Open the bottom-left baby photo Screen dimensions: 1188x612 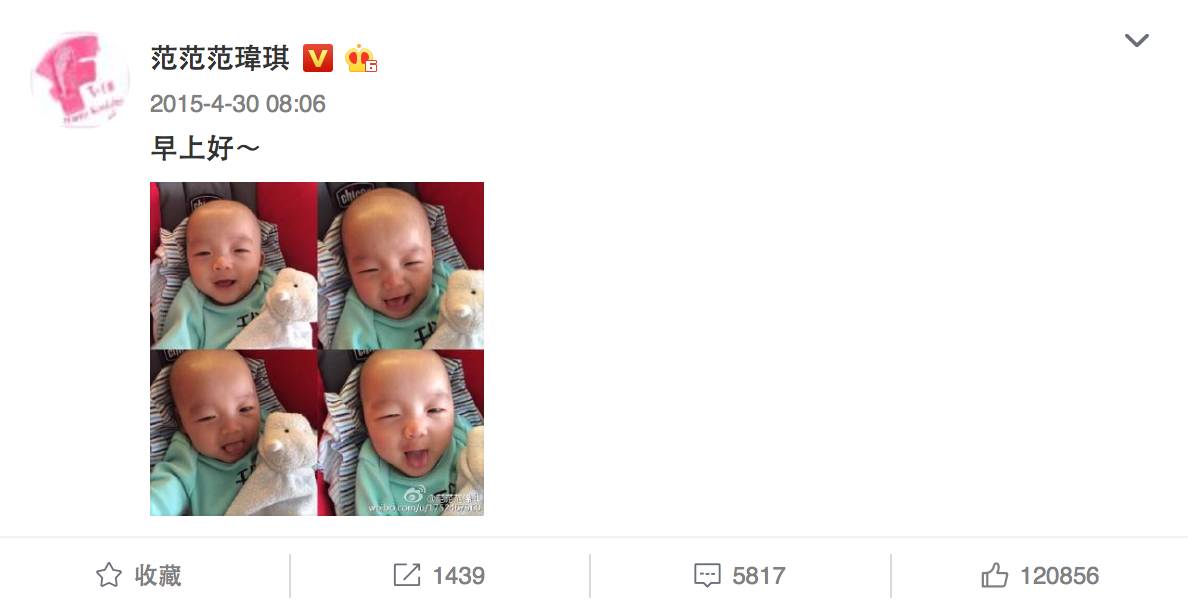coord(233,433)
